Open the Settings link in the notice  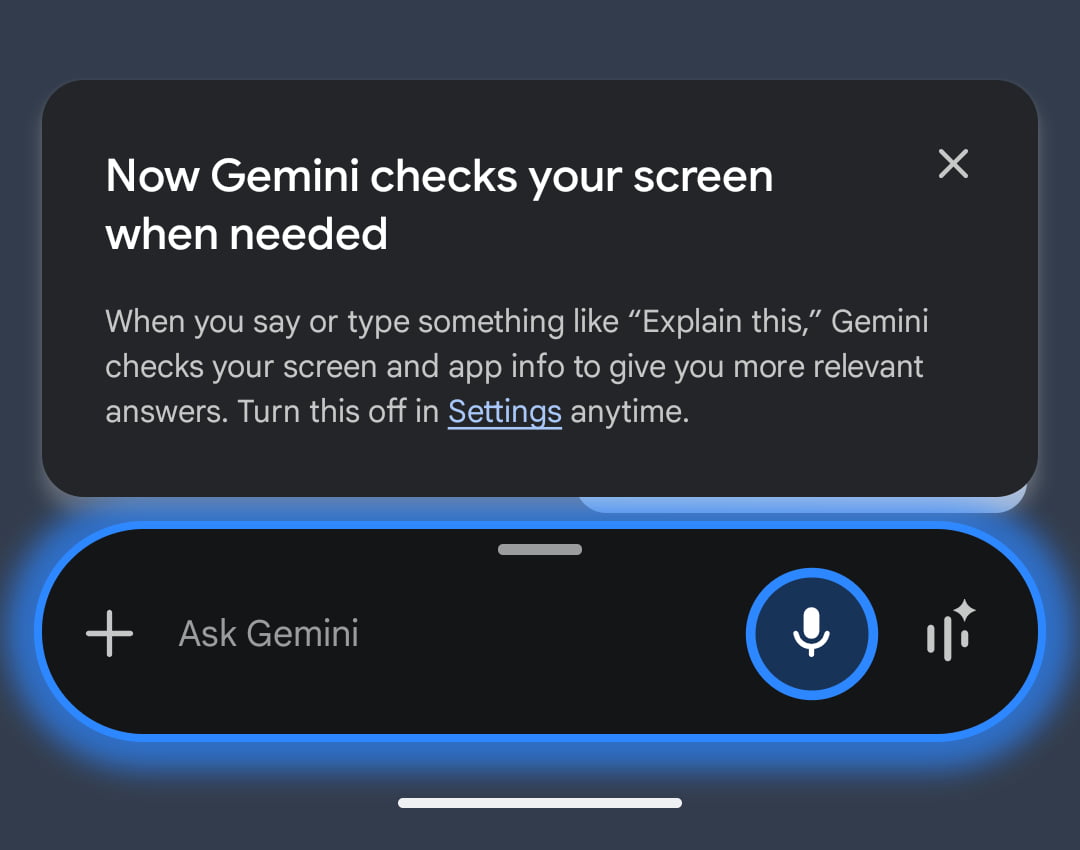[x=504, y=412]
